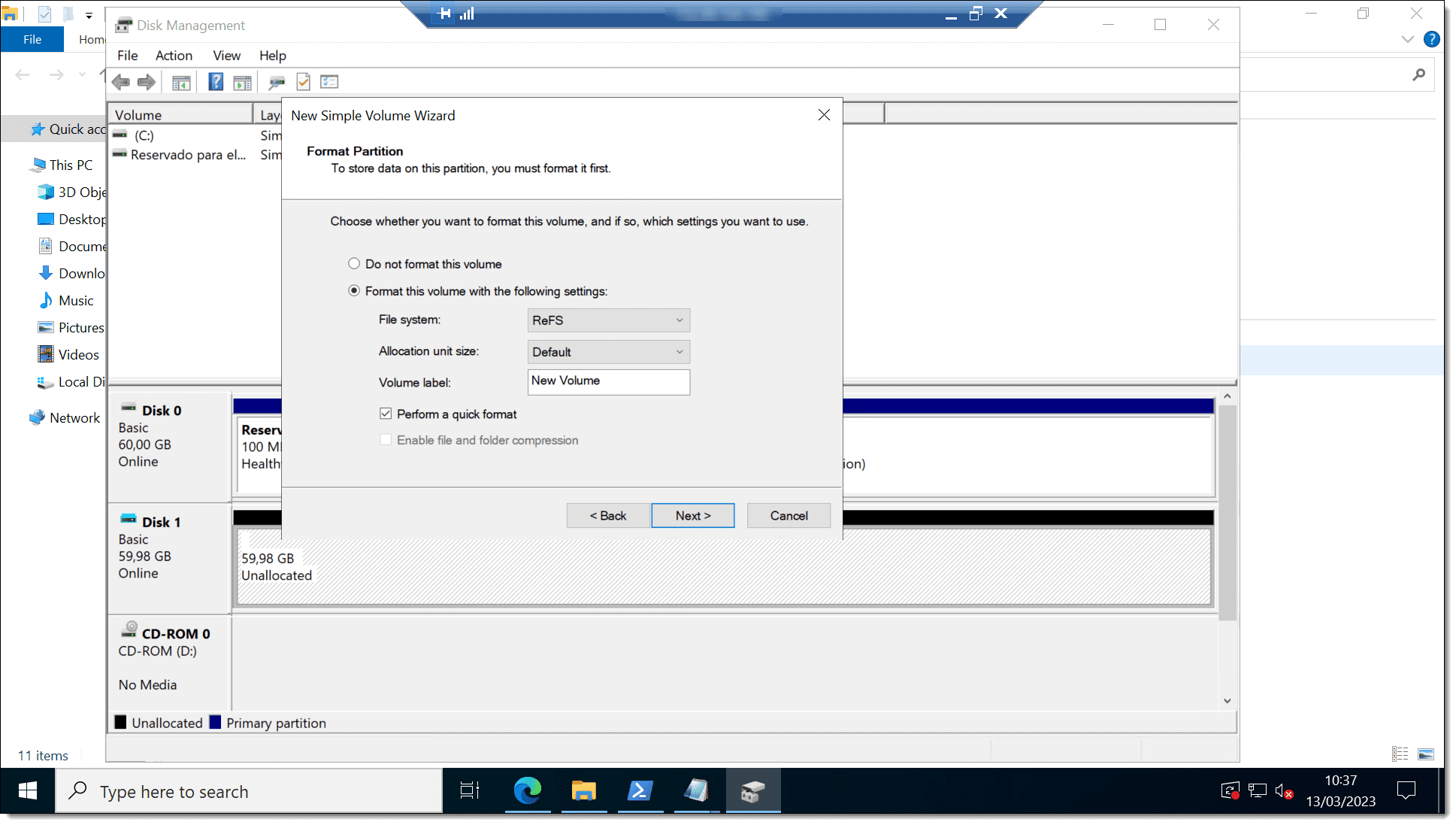1456x825 pixels.
Task: Click the Next button to proceed
Action: (x=692, y=515)
